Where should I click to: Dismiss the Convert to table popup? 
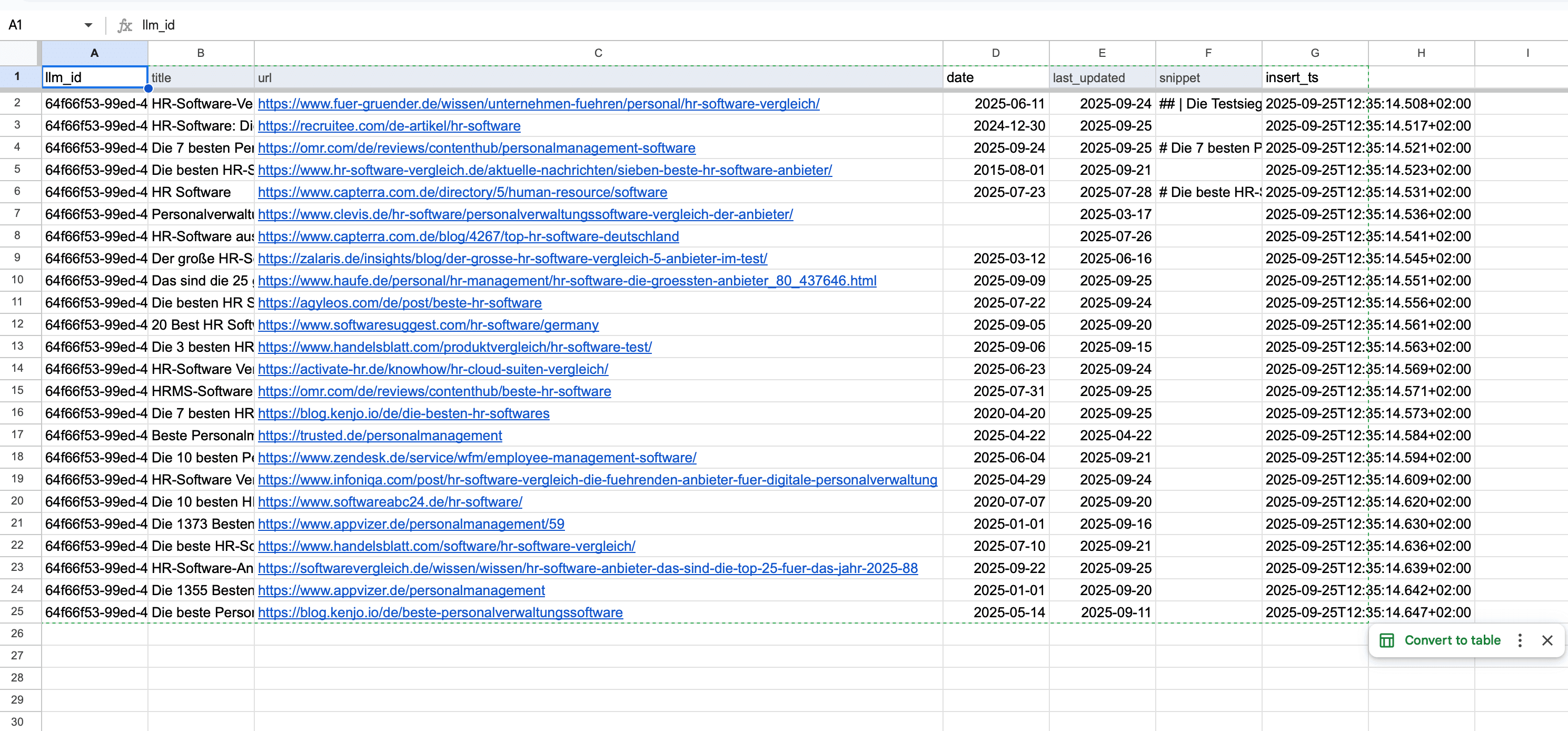(1547, 640)
